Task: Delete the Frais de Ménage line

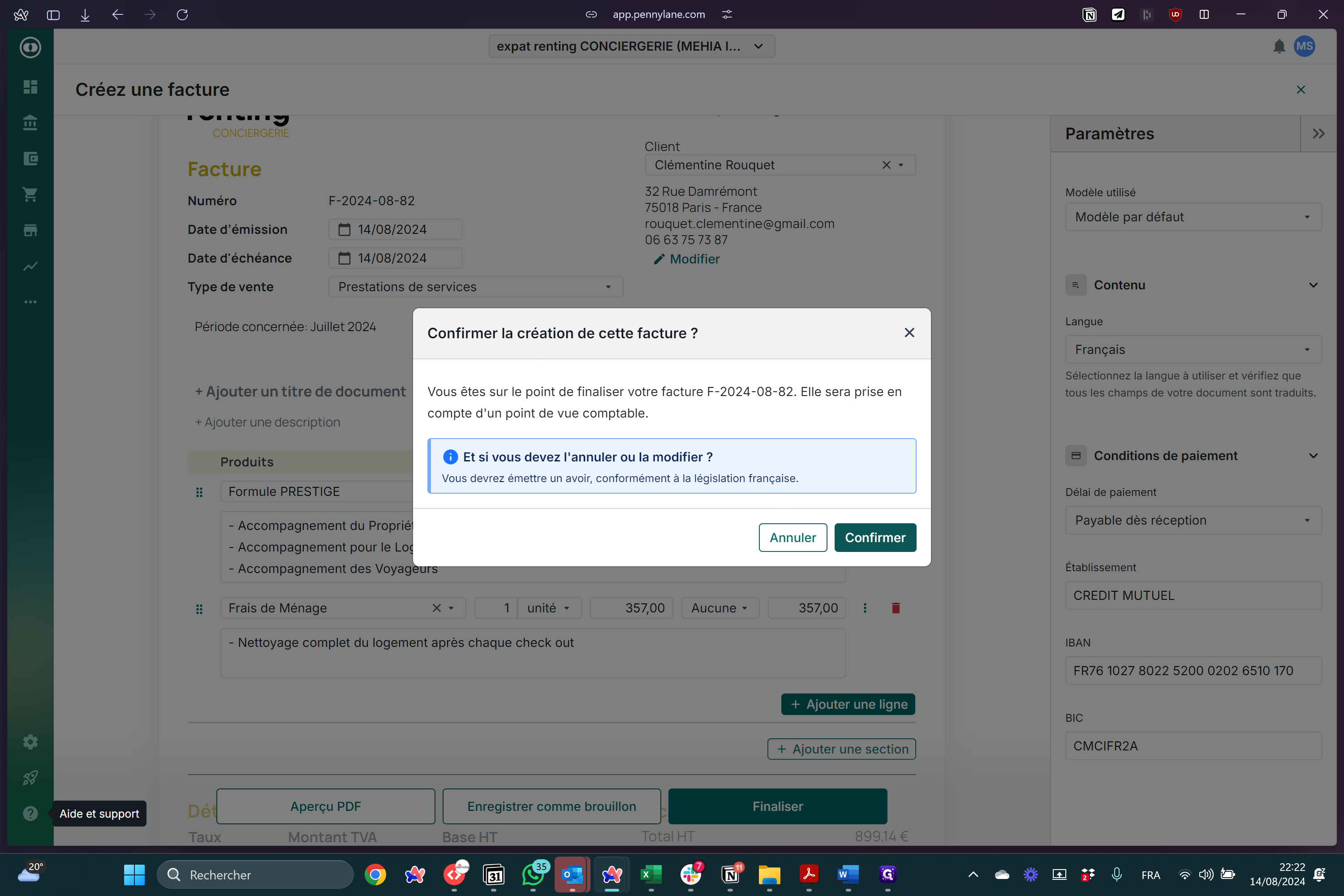Action: tap(896, 608)
